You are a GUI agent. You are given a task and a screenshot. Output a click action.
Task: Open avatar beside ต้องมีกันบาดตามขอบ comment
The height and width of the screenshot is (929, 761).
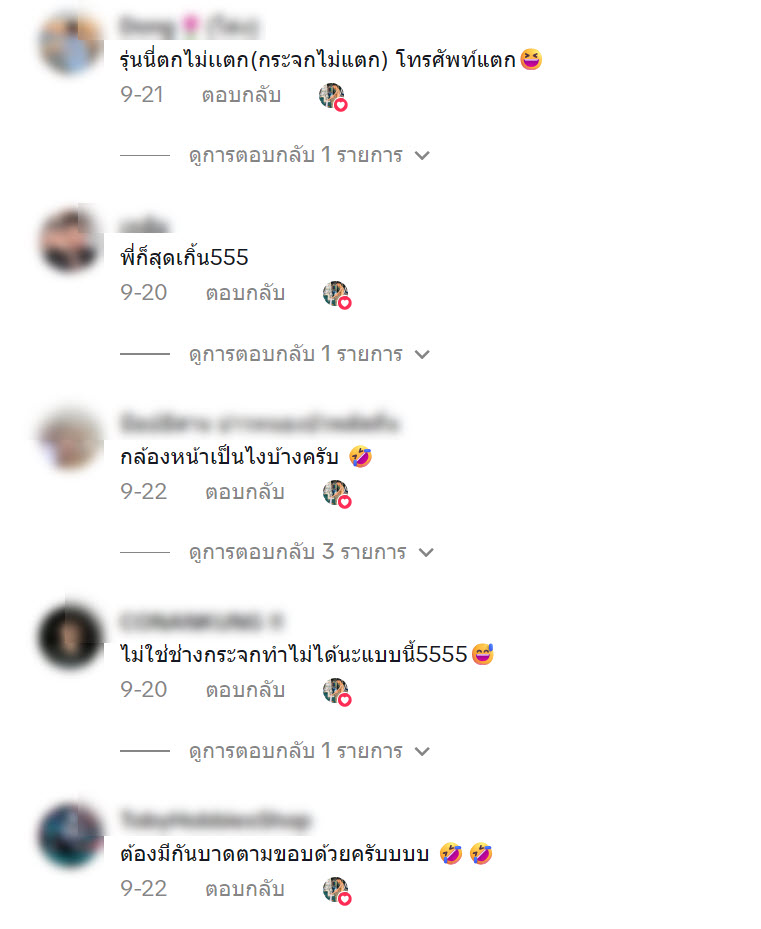click(71, 835)
